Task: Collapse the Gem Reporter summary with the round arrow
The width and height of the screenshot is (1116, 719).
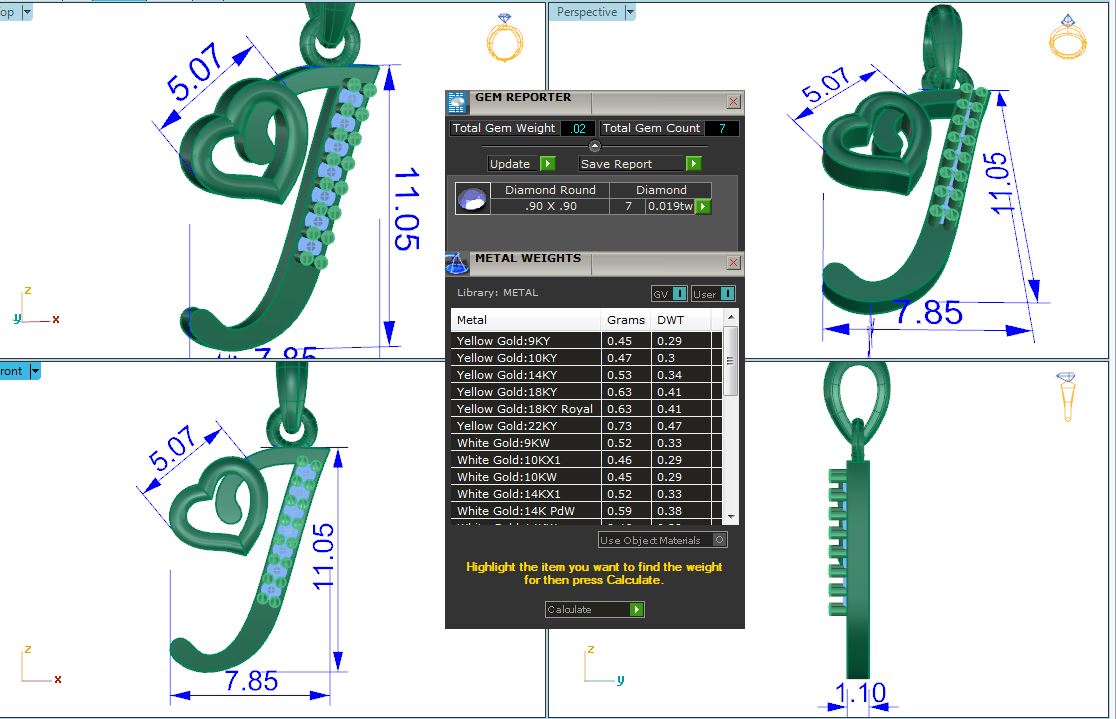Action: pyautogui.click(x=595, y=146)
